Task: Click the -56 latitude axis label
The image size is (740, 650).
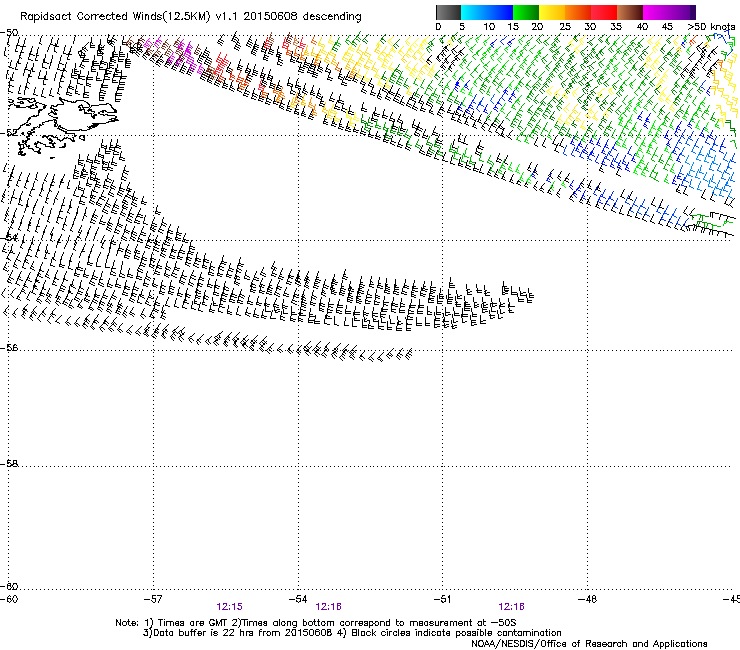Action: tap(9, 348)
